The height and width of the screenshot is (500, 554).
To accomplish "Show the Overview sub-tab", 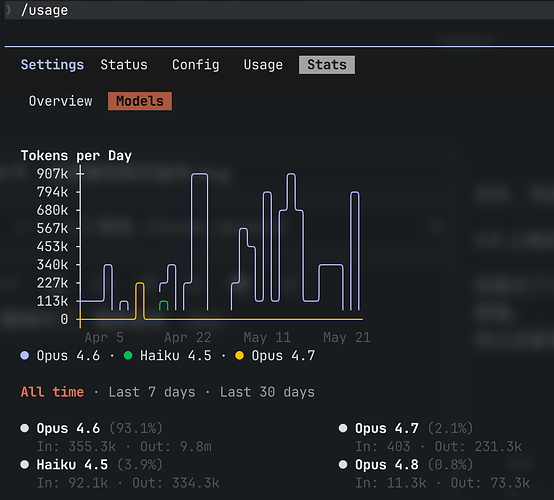I will [60, 101].
